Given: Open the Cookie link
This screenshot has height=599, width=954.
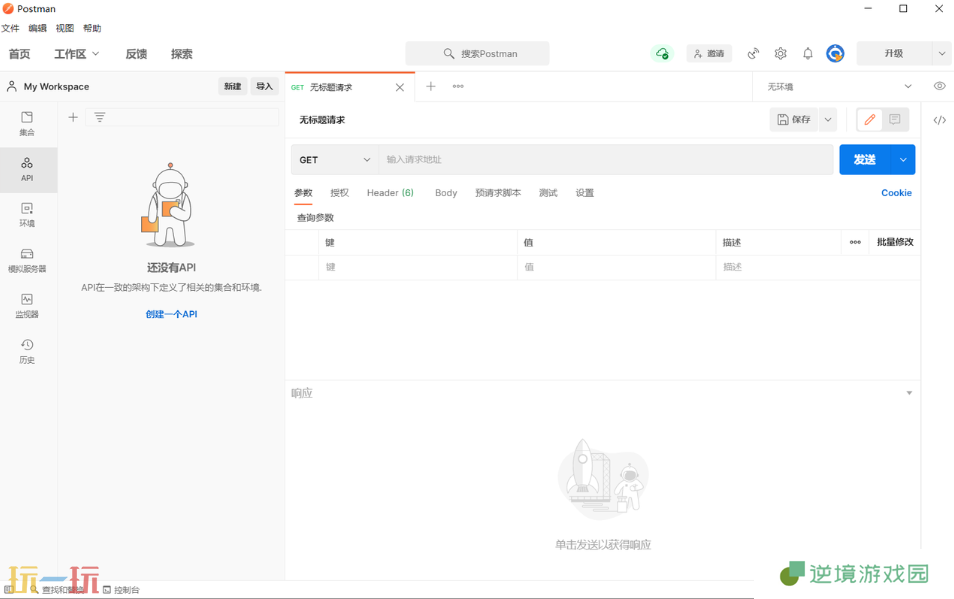Looking at the screenshot, I should [x=896, y=193].
